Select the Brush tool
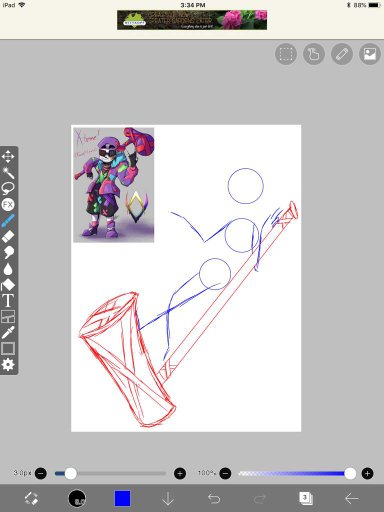 click(x=8, y=220)
